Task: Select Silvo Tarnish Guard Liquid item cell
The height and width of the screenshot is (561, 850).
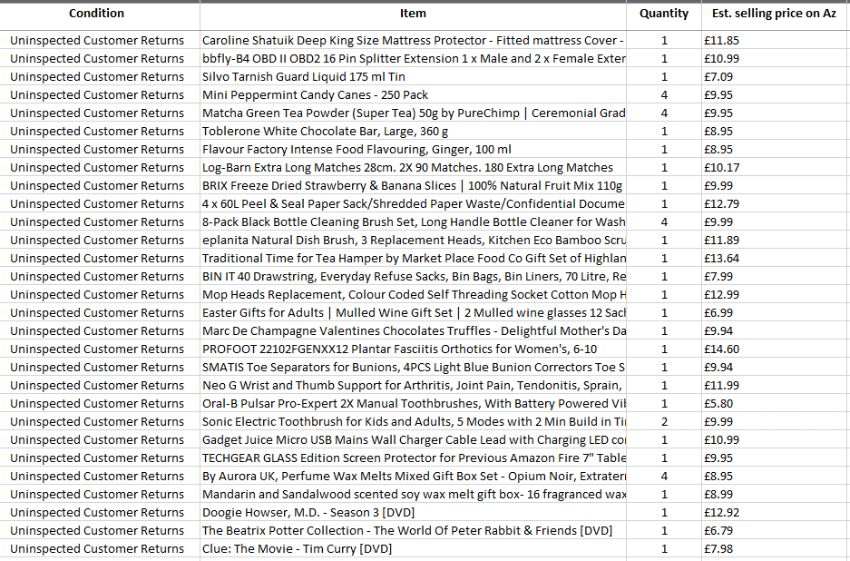Action: 413,77
